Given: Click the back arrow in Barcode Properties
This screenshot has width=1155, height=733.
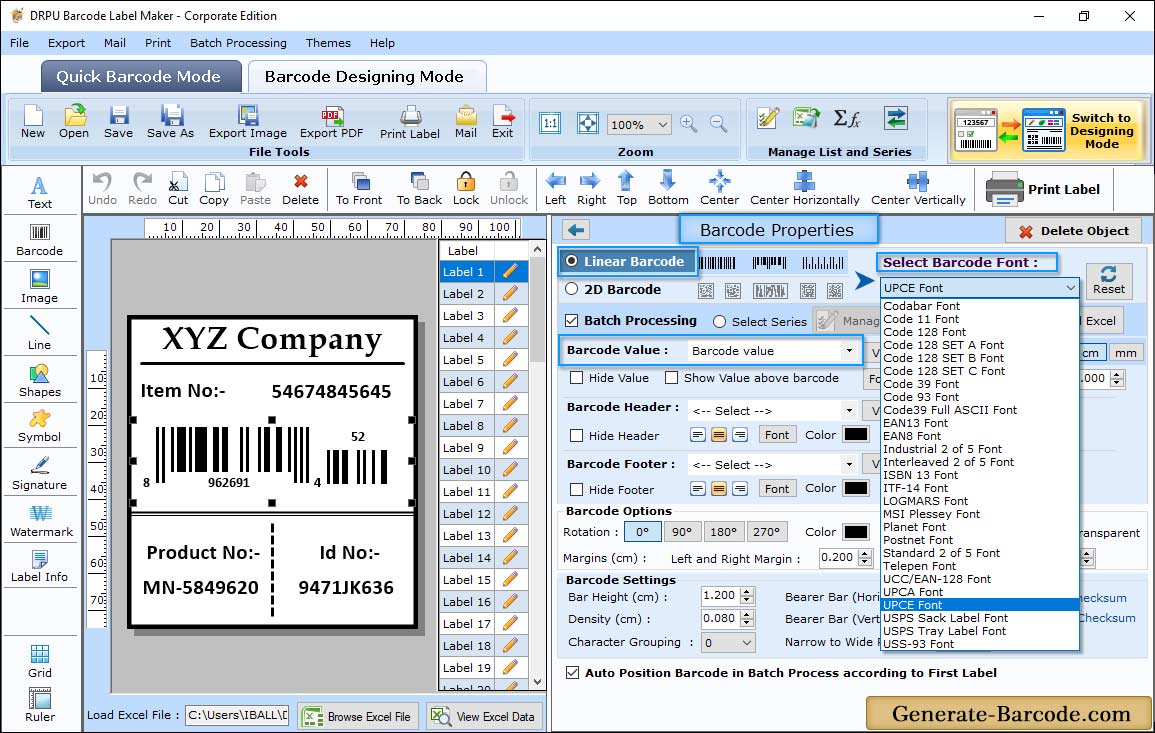Looking at the screenshot, I should [576, 231].
